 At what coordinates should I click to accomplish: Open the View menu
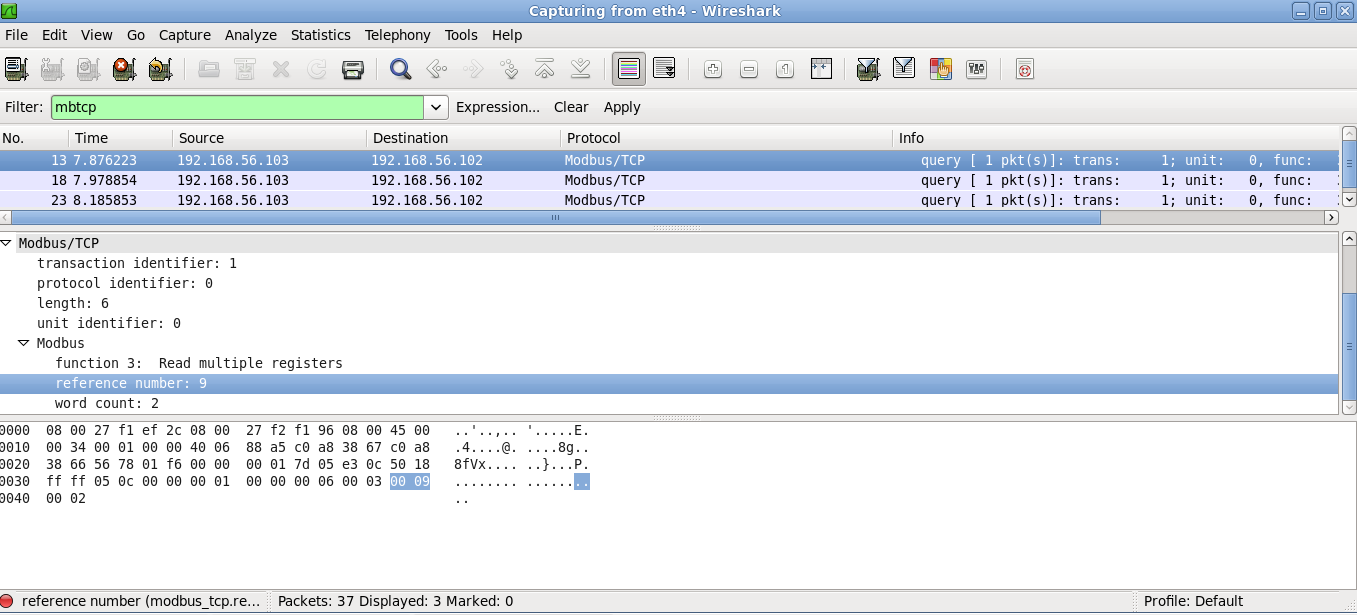pyautogui.click(x=97, y=35)
